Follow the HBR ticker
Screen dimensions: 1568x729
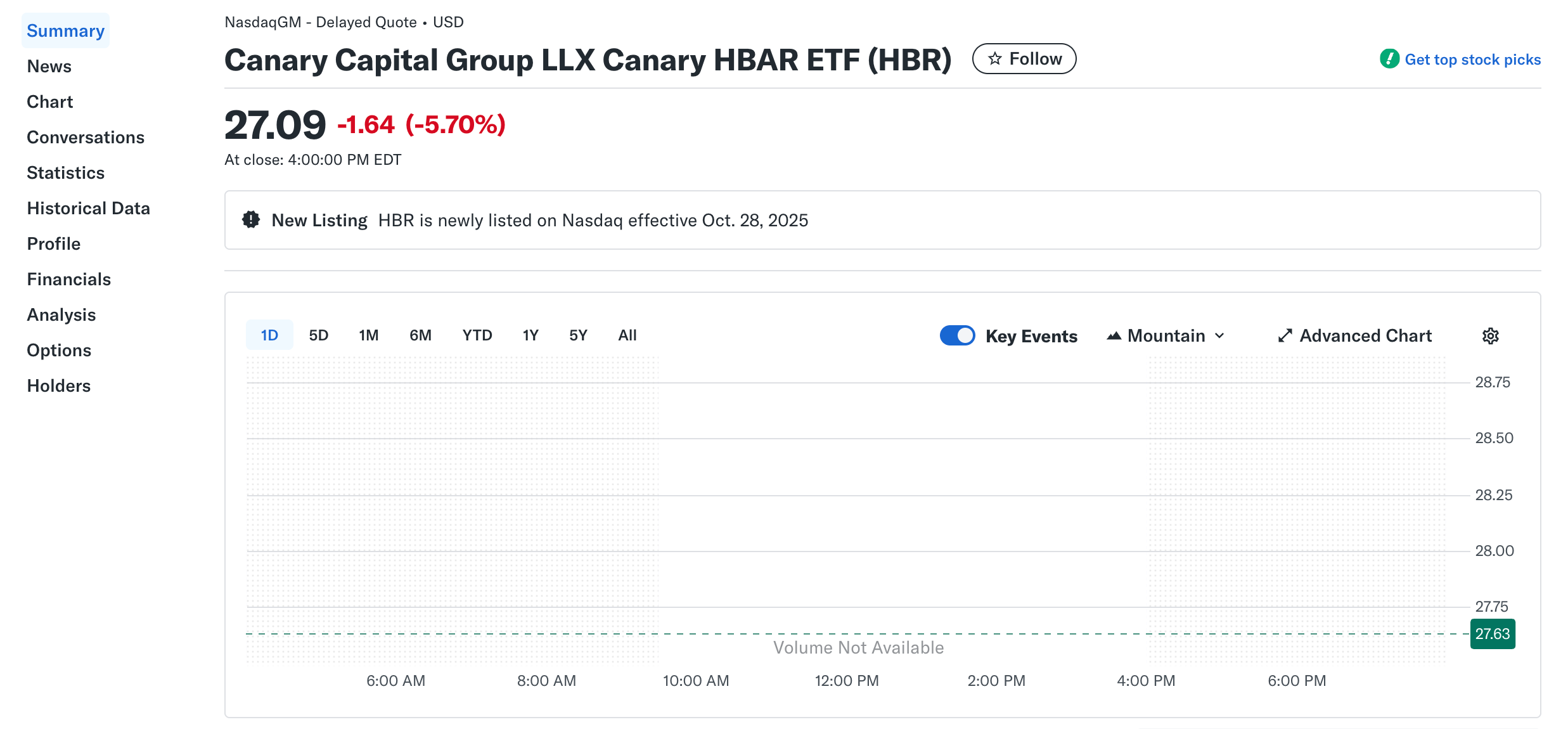(x=1024, y=58)
